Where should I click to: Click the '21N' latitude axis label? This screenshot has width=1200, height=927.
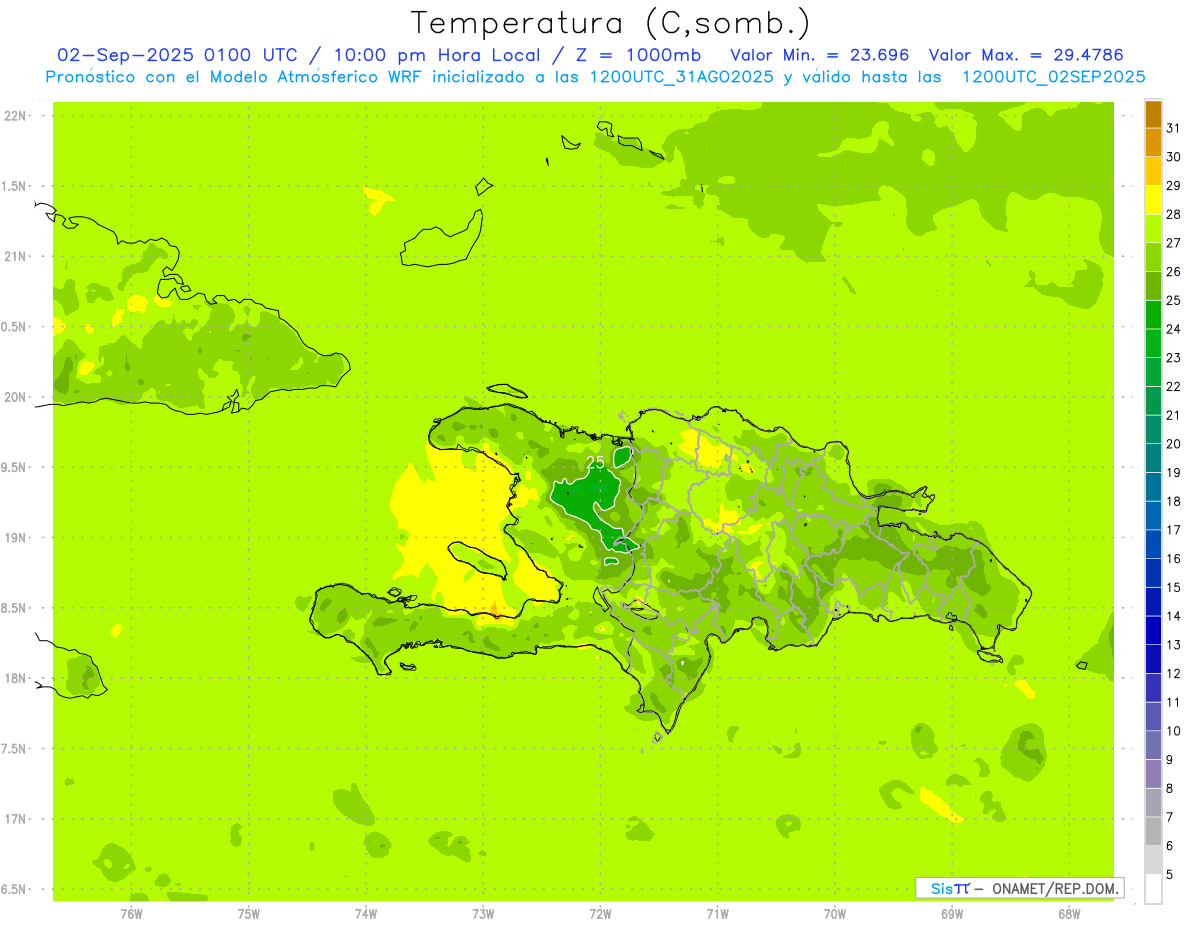click(x=14, y=256)
